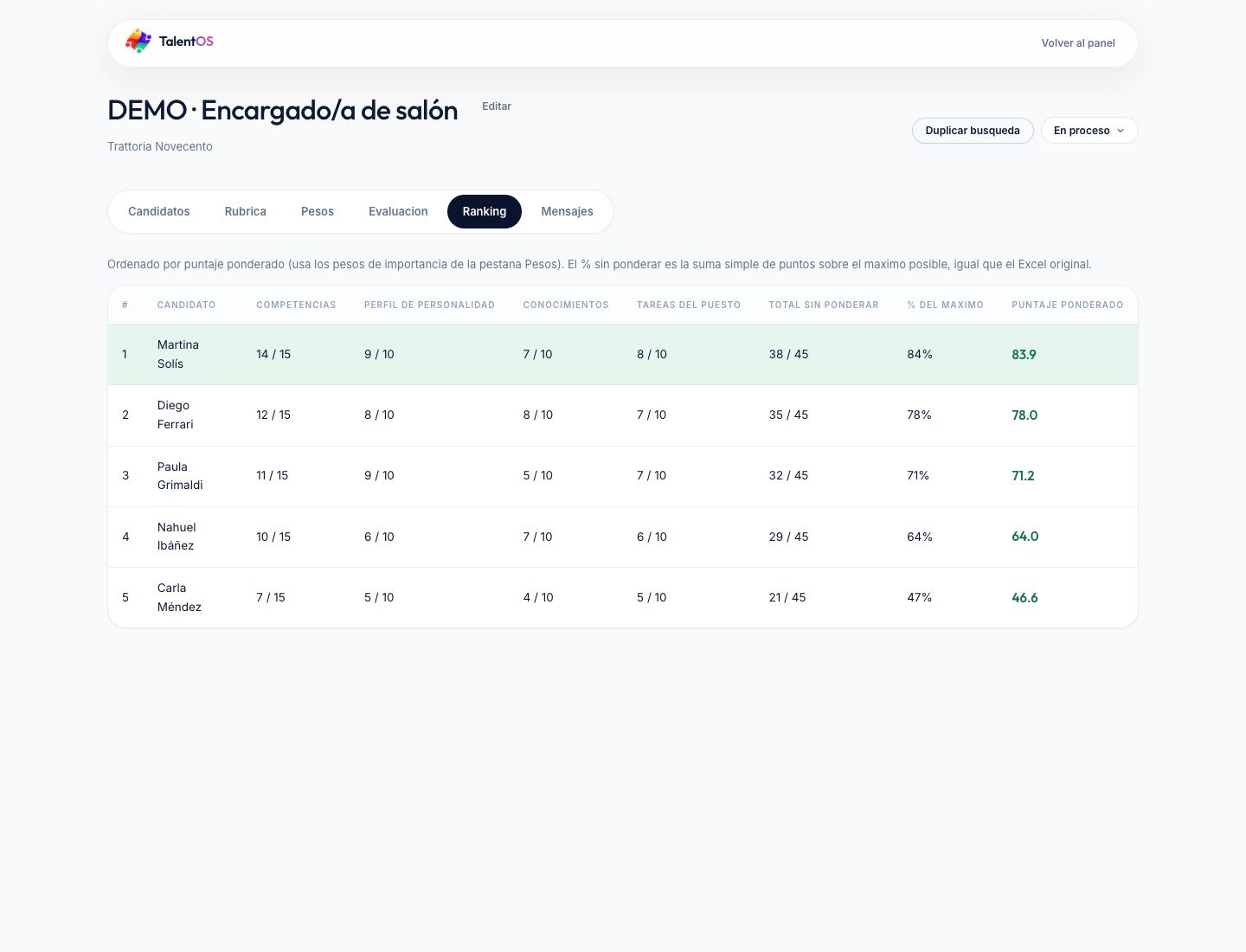1246x952 pixels.
Task: Click the 29 / 45 total cell
Action: [x=788, y=537]
